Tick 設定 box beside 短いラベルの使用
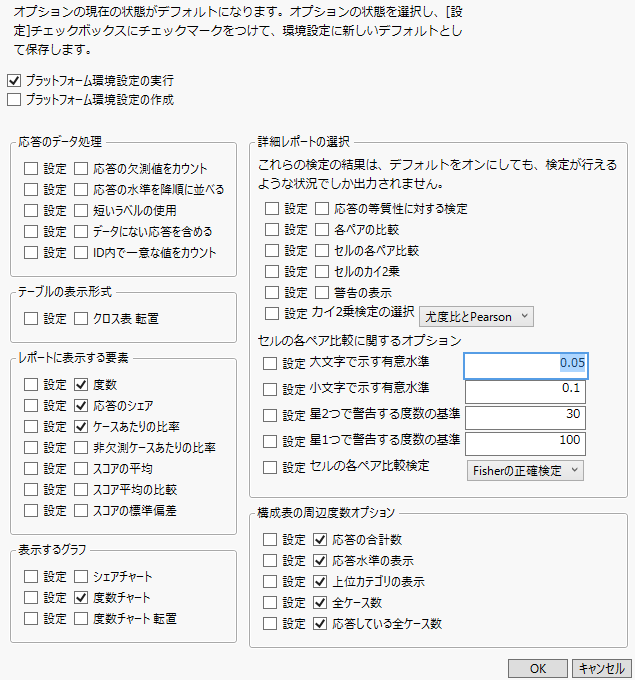The image size is (635, 680). tap(31, 210)
